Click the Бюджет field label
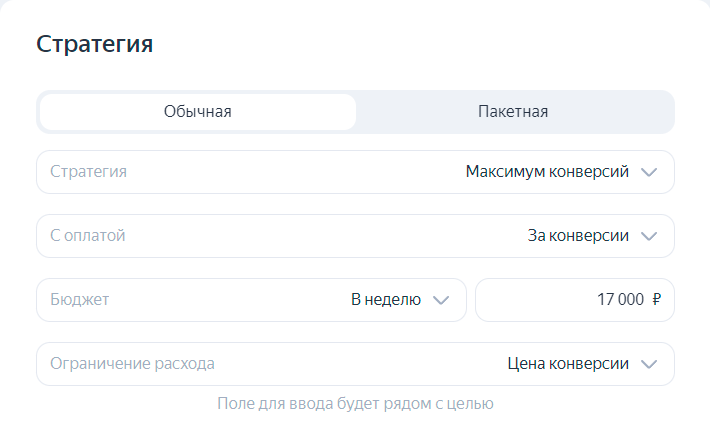 coord(79,300)
